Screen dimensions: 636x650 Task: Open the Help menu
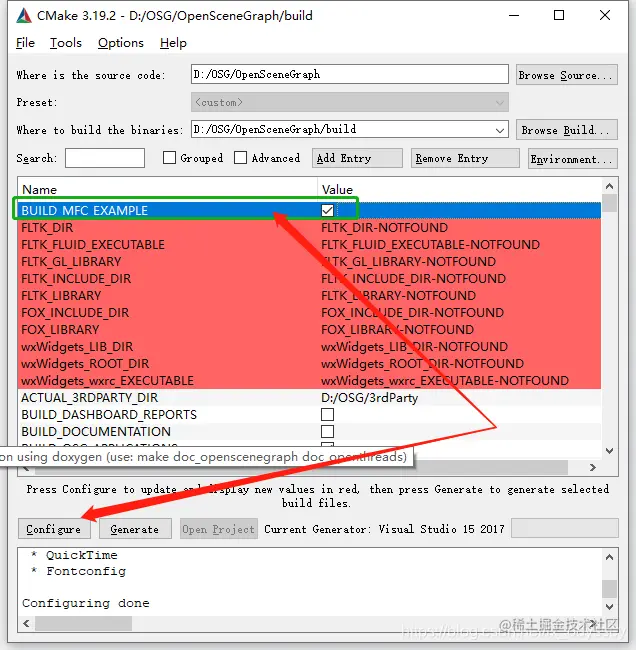(173, 43)
